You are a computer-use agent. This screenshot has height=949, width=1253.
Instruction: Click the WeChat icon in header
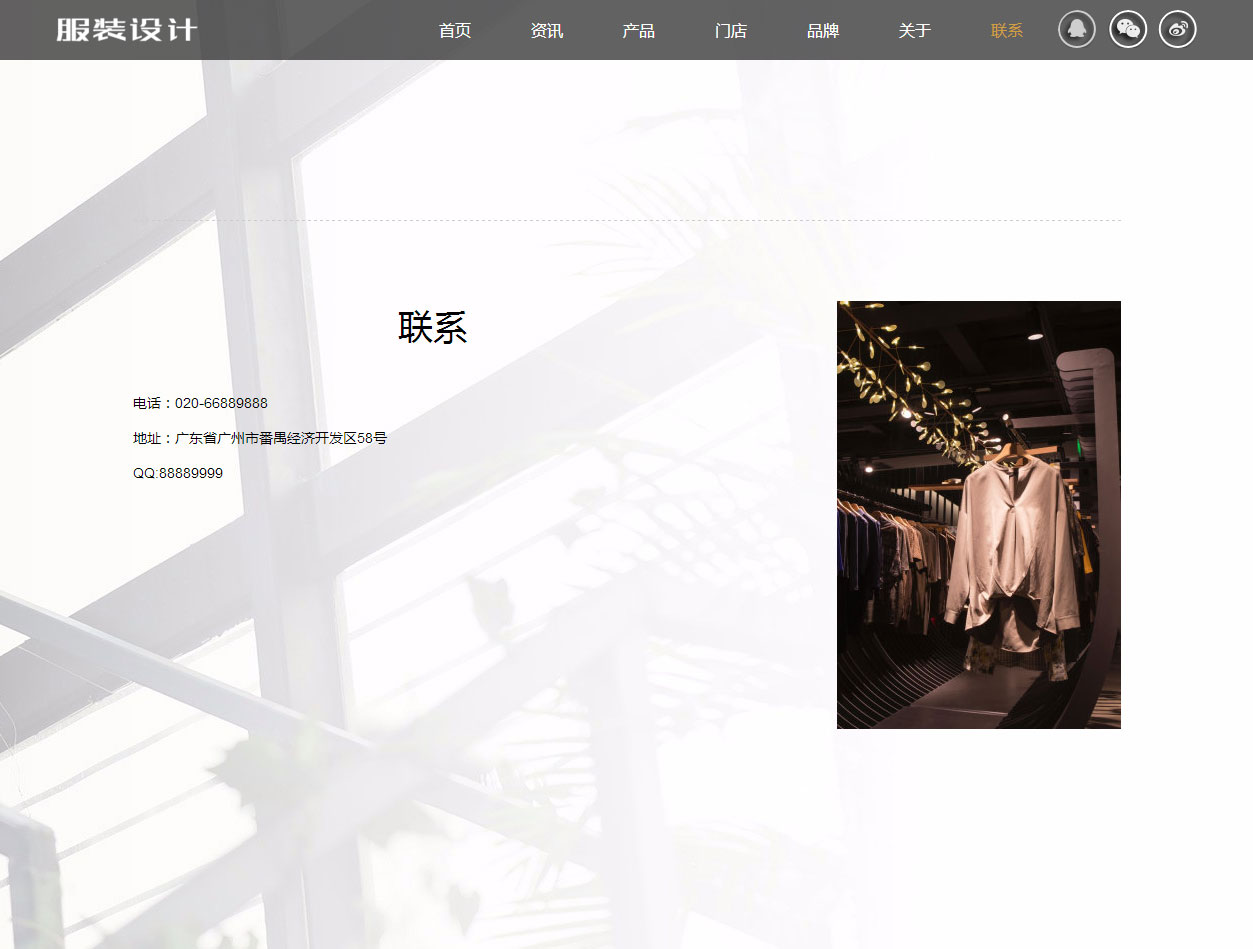pyautogui.click(x=1128, y=29)
